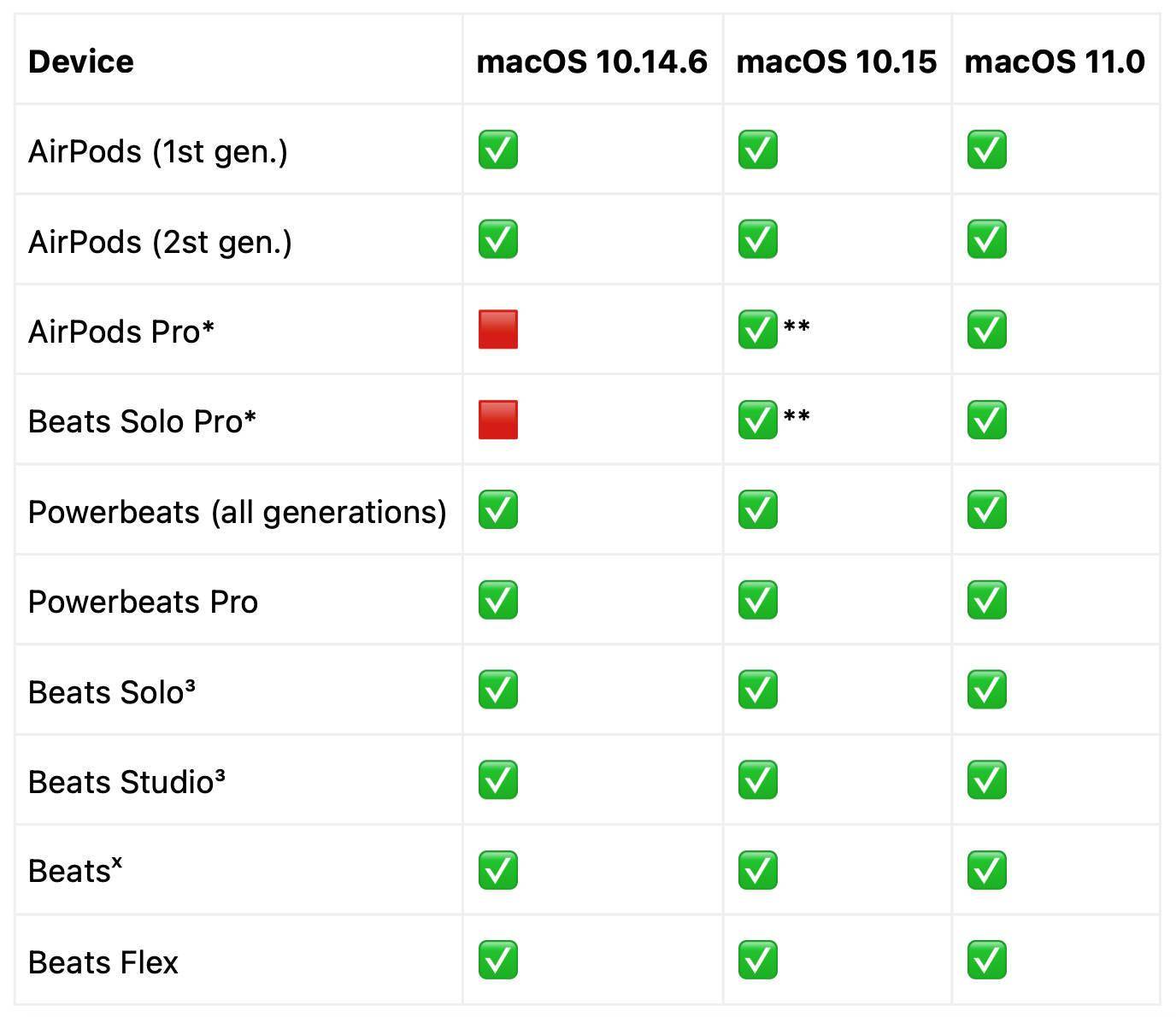Click Powerbeats Pro macOS 11.0 checkmark
The height and width of the screenshot is (1017, 1176).
click(x=986, y=600)
